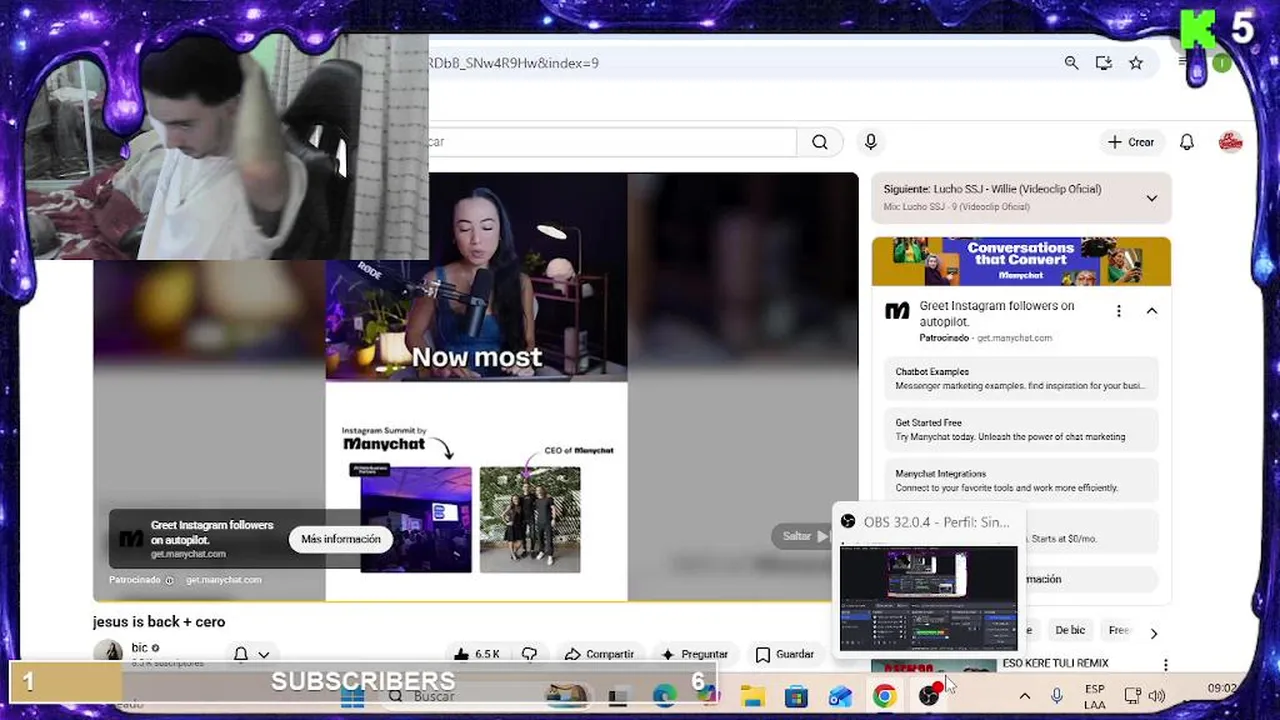Bookmark this page with the star icon
The image size is (1280, 720).
(x=1136, y=63)
